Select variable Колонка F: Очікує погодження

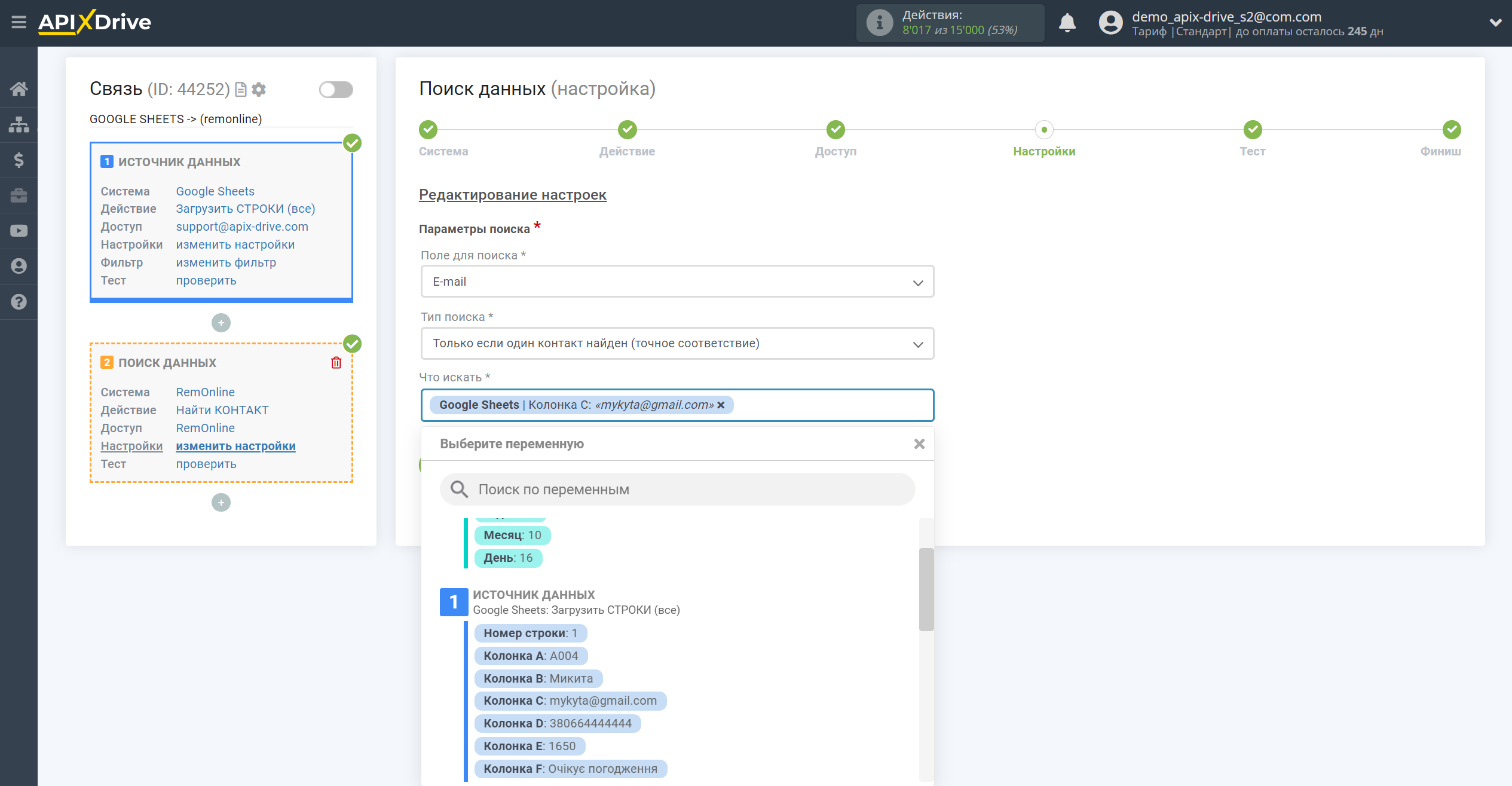pyautogui.click(x=571, y=769)
